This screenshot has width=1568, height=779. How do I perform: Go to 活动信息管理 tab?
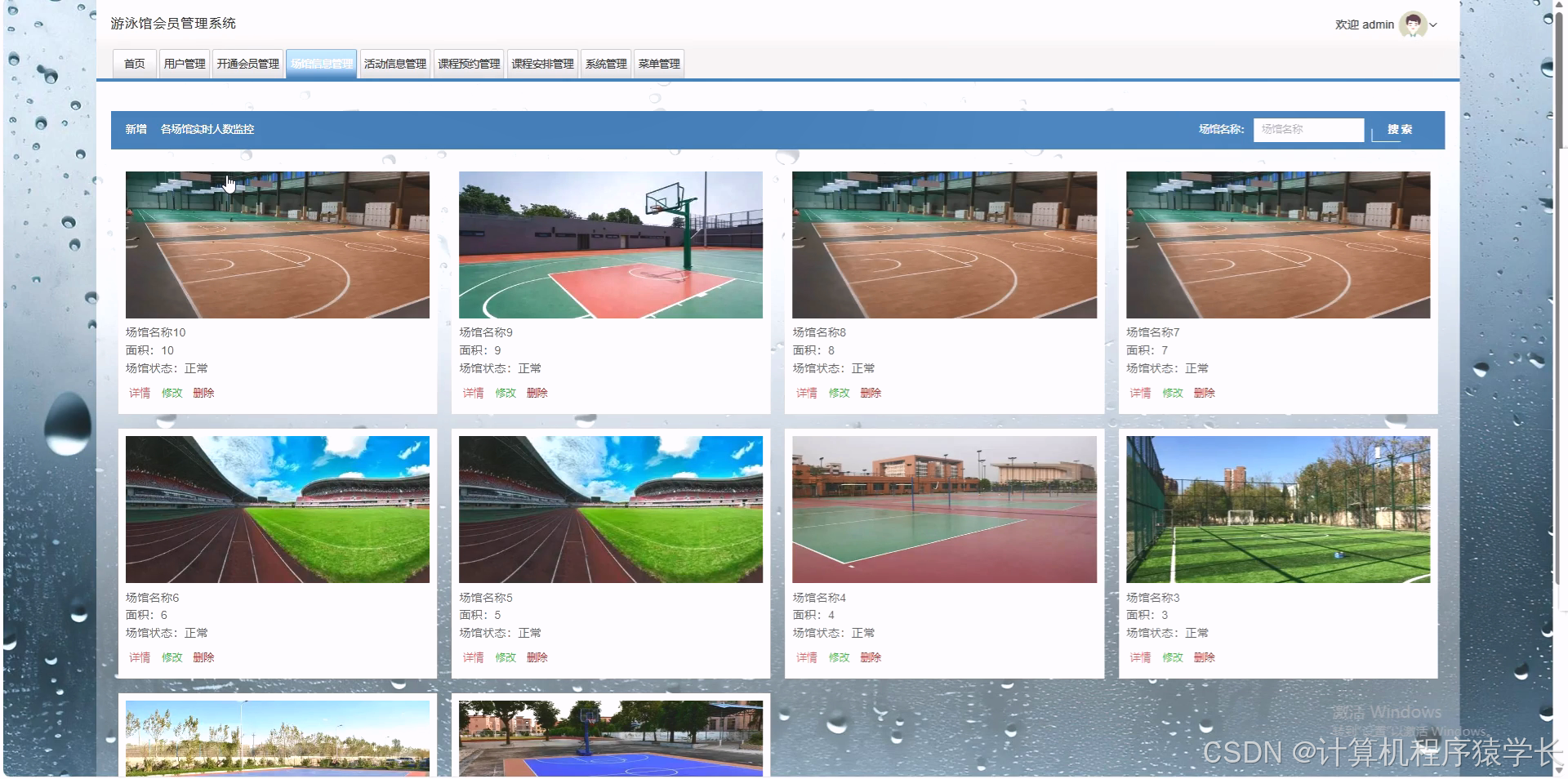tap(395, 64)
